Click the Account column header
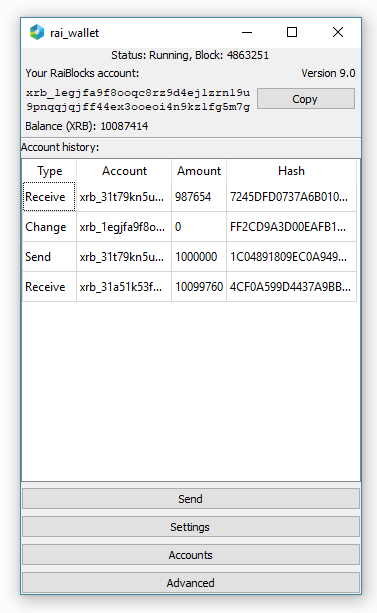Screen dimensions: 377x613 124,171
